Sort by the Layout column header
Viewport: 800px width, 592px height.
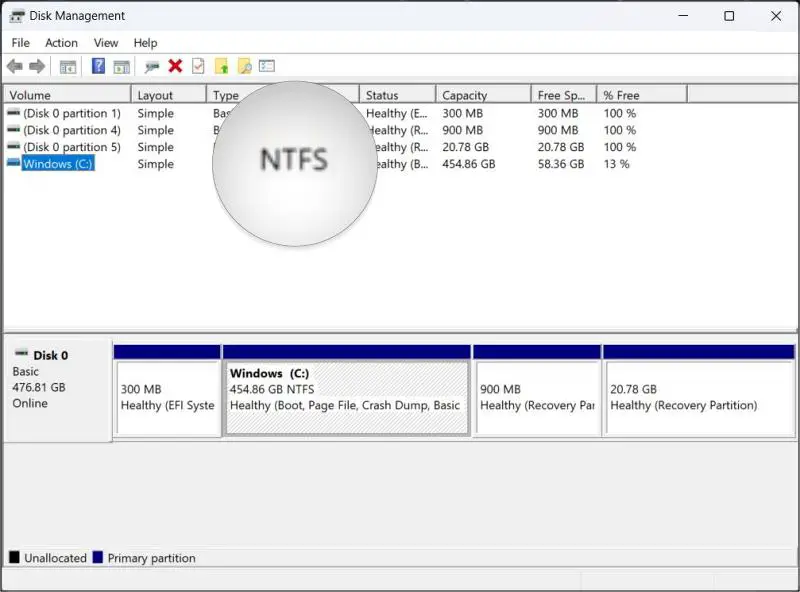point(169,95)
